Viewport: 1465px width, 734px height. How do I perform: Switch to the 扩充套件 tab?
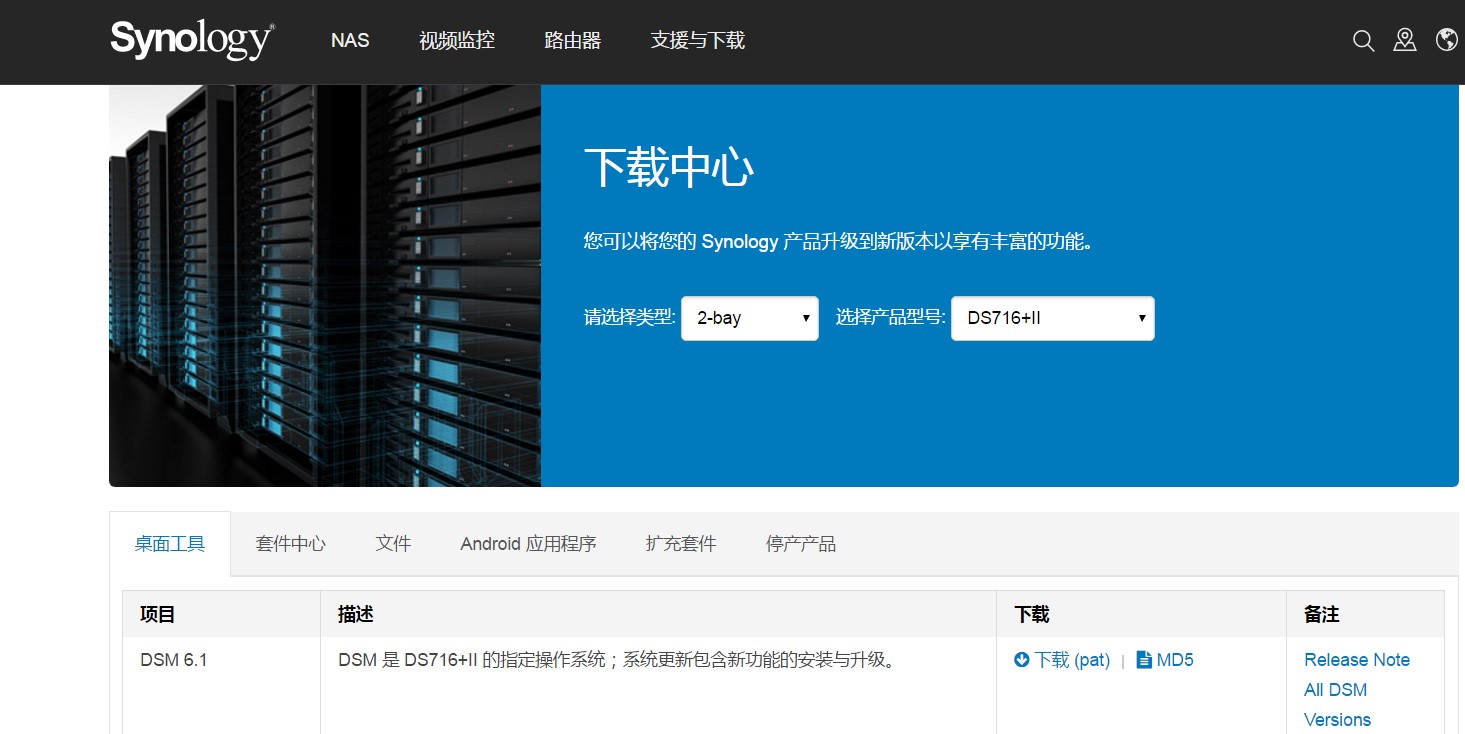click(681, 544)
